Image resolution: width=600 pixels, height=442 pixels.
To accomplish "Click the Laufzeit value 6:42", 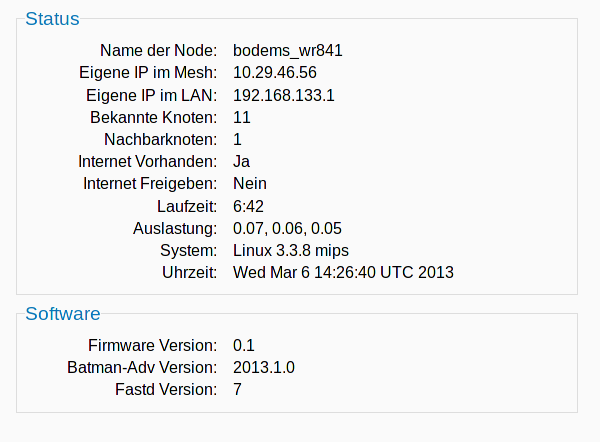I will pyautogui.click(x=249, y=206).
